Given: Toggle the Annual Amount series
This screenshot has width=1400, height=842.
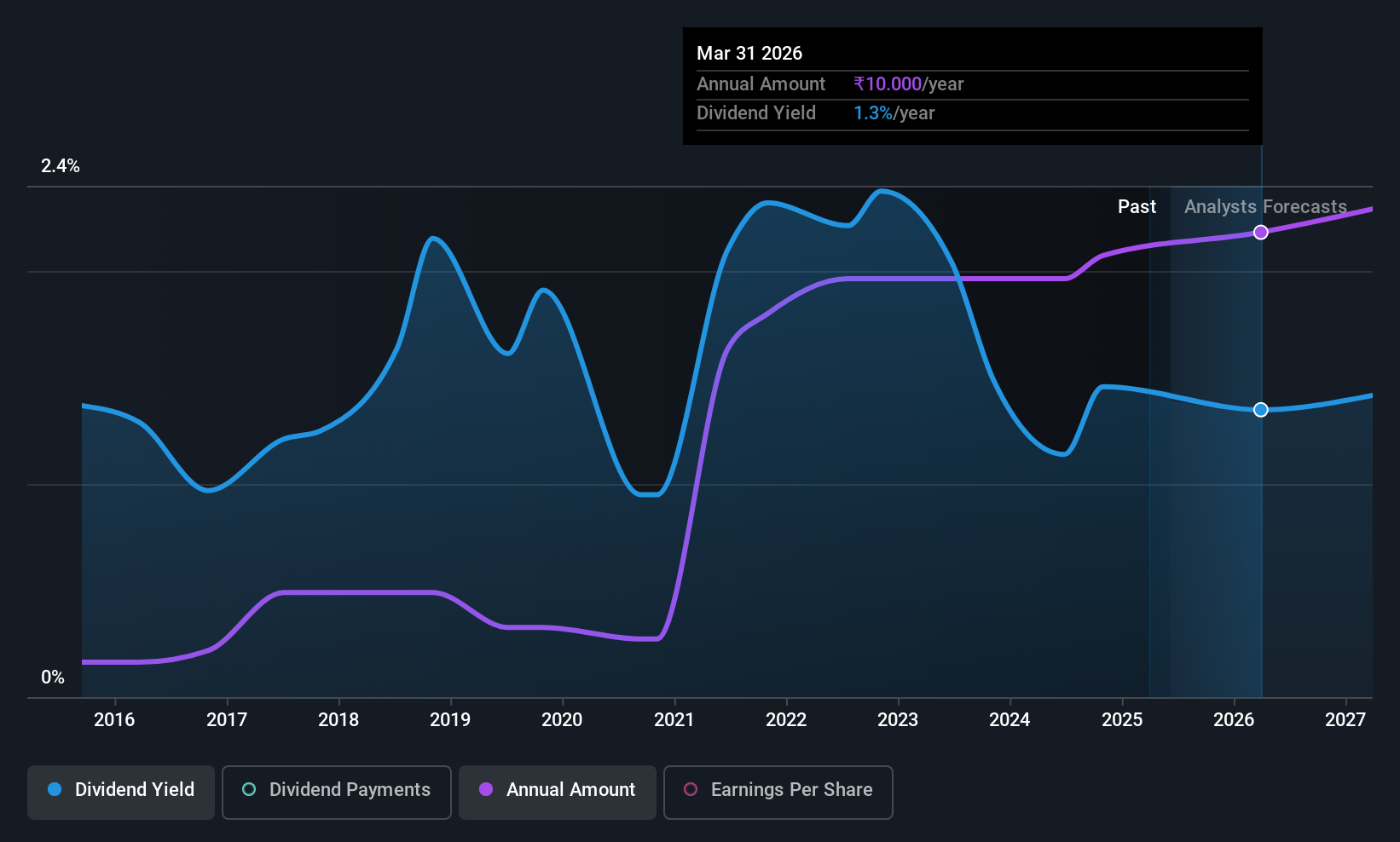Looking at the screenshot, I should [558, 793].
